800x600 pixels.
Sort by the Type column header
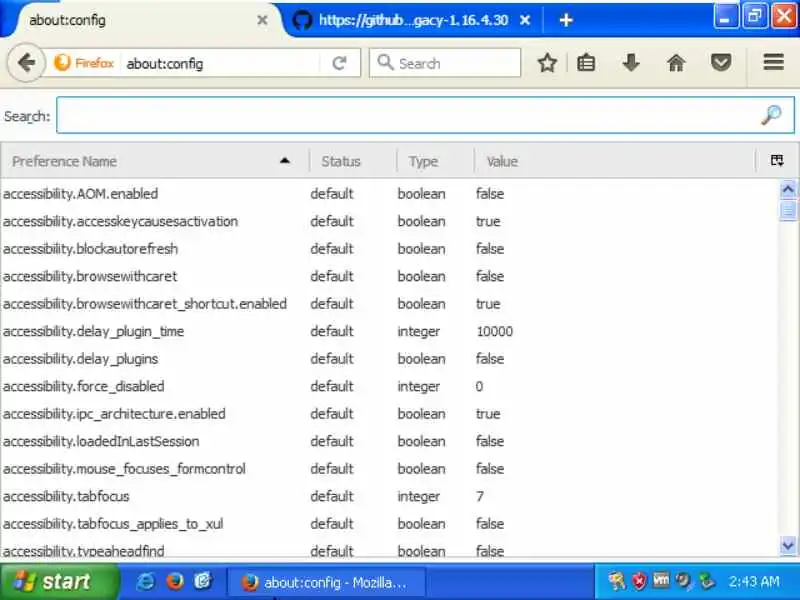[435, 161]
